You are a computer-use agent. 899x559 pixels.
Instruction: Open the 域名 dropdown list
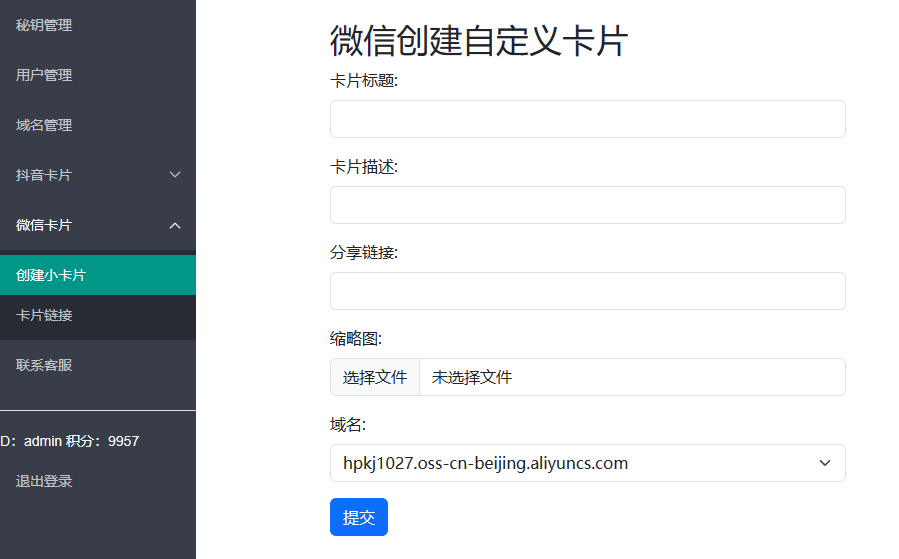tap(587, 463)
